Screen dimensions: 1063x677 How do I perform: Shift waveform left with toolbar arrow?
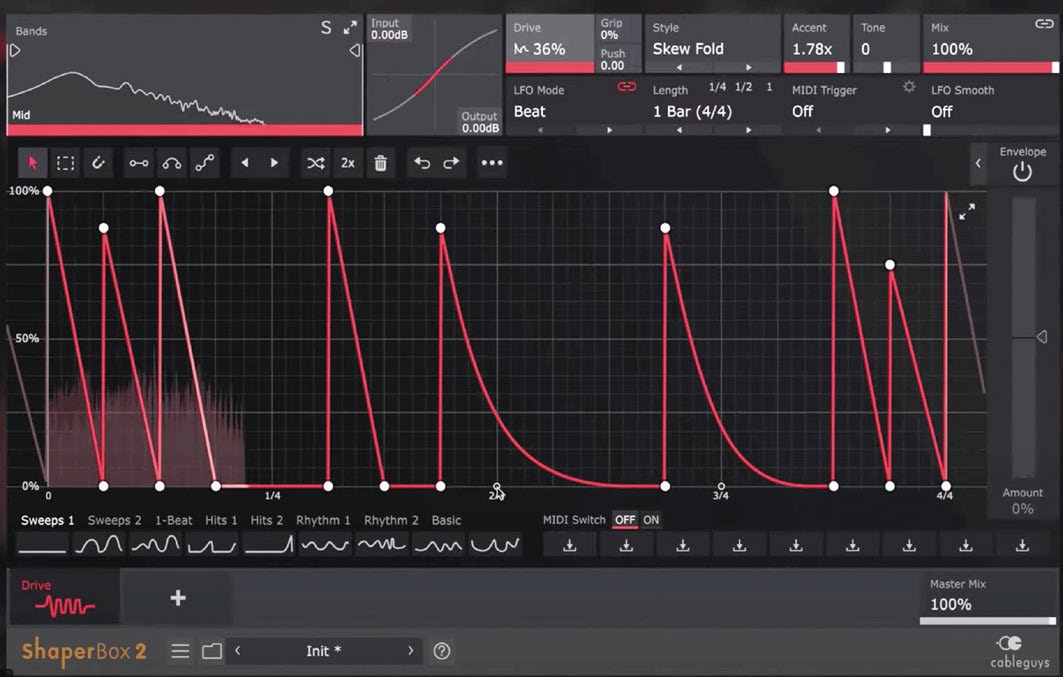pyautogui.click(x=245, y=163)
